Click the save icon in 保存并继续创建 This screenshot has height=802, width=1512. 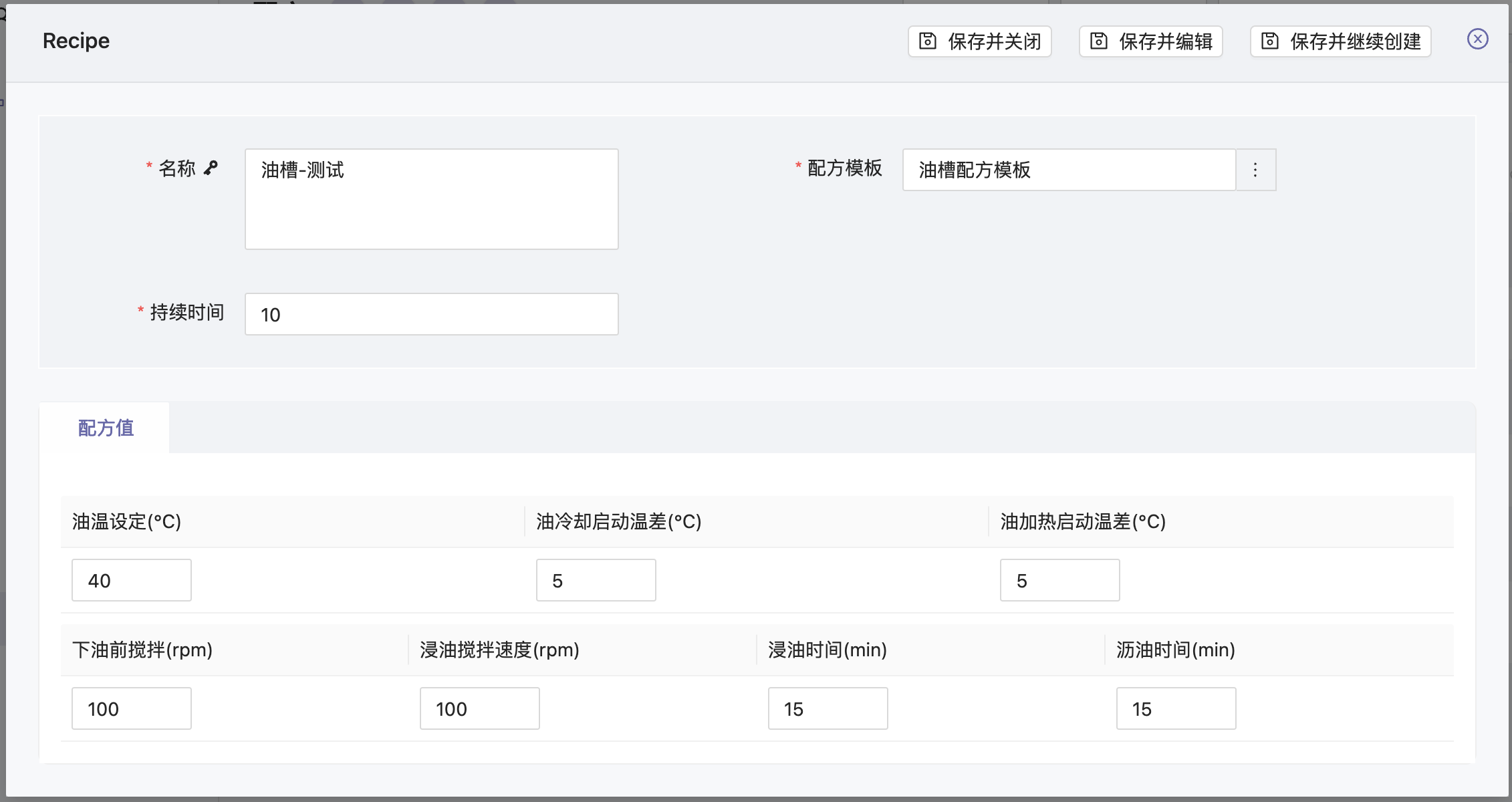1269,41
